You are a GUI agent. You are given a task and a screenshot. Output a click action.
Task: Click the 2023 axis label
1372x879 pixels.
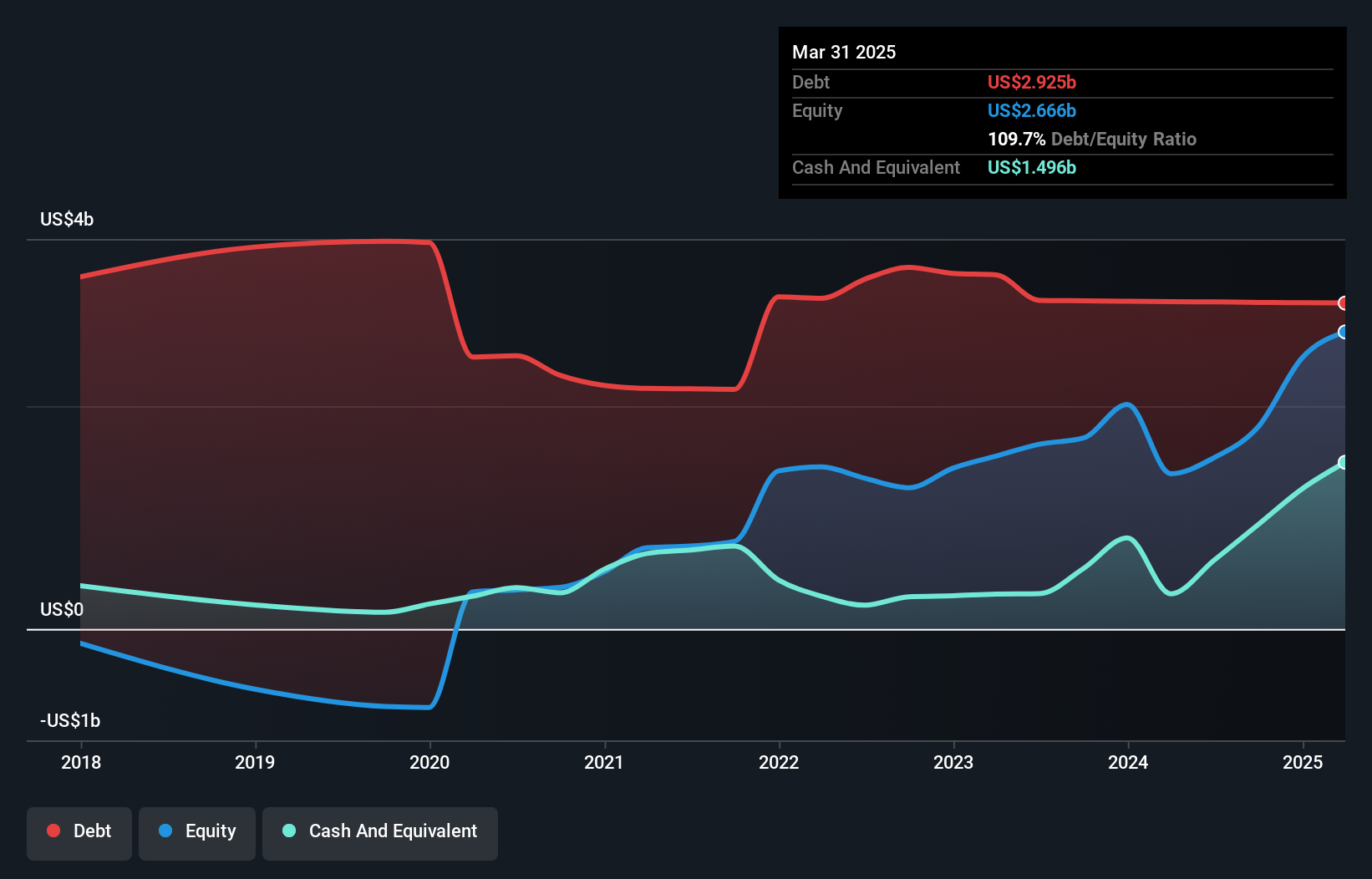(953, 762)
